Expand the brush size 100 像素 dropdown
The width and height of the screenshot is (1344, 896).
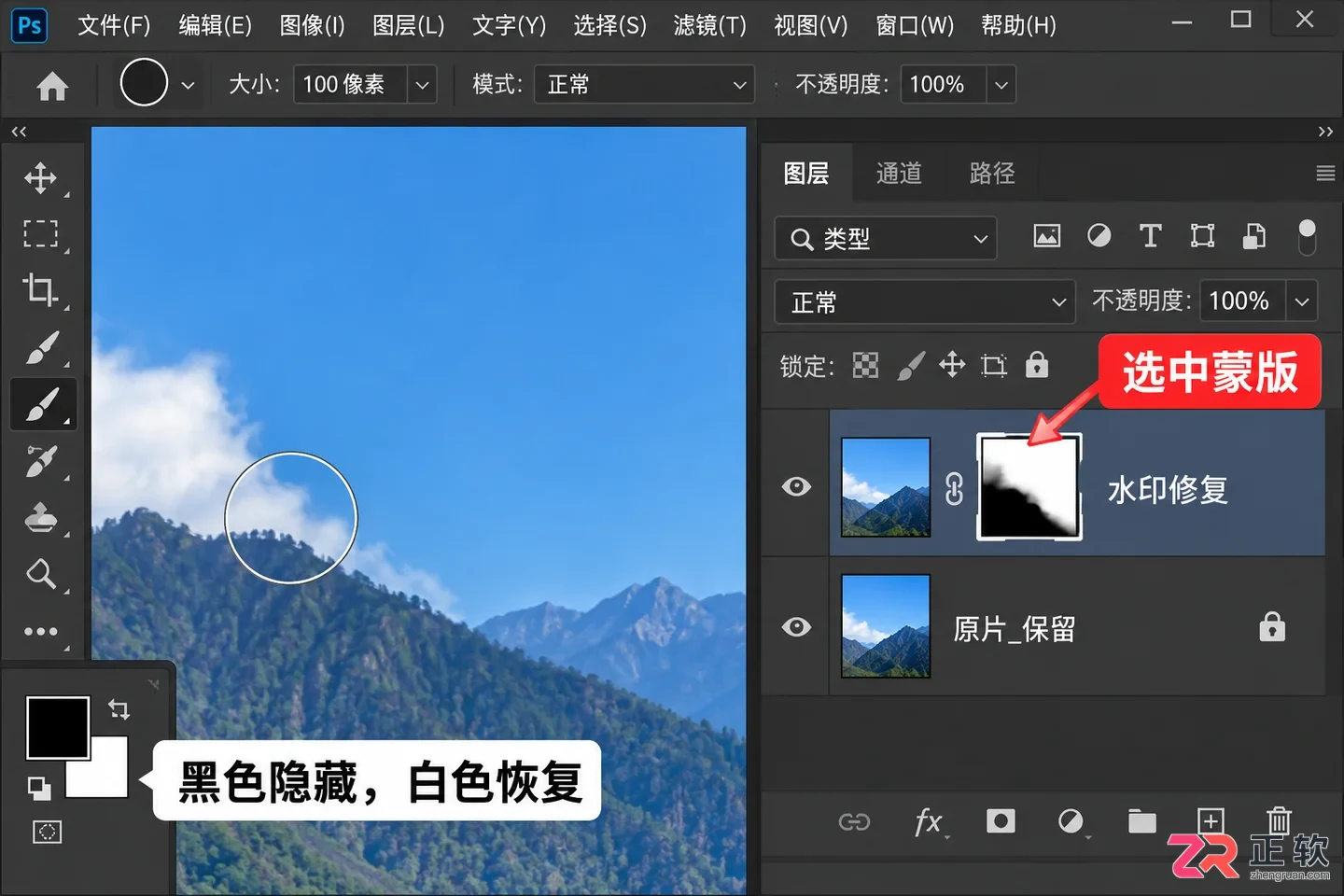pos(422,85)
